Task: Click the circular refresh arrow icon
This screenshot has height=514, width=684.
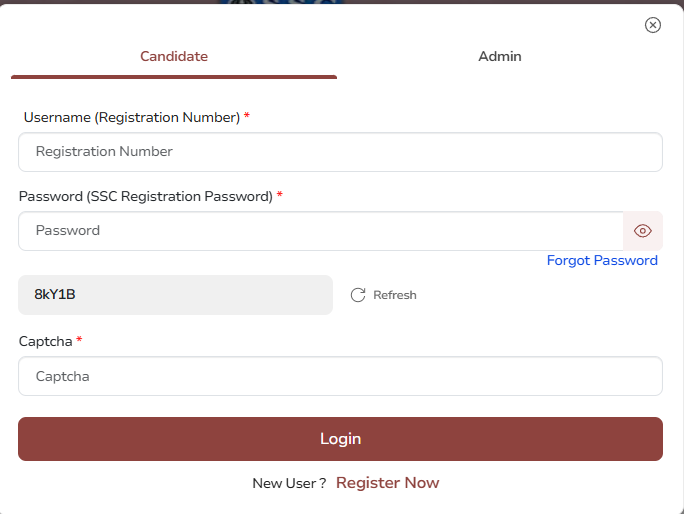Action: tap(358, 295)
